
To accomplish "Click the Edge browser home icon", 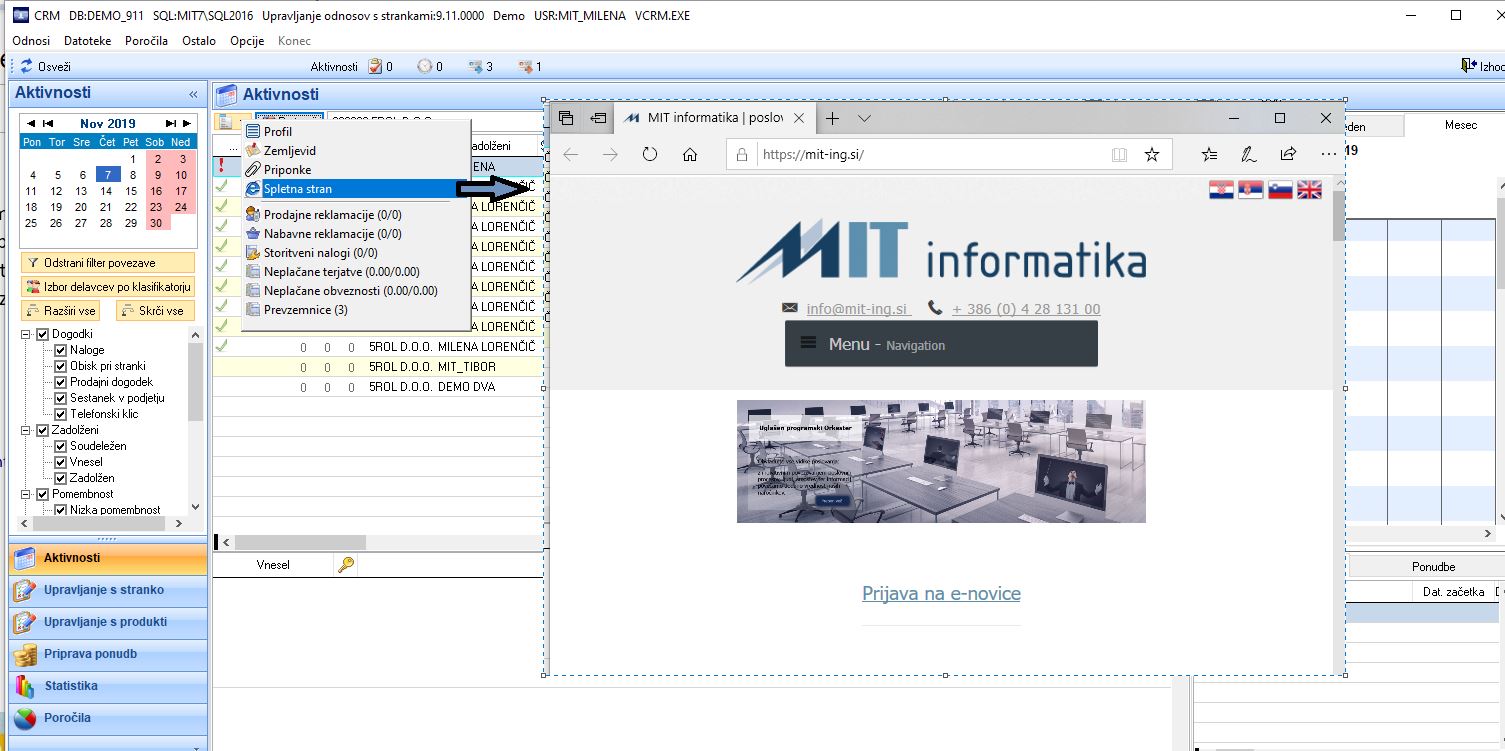I will pyautogui.click(x=690, y=155).
